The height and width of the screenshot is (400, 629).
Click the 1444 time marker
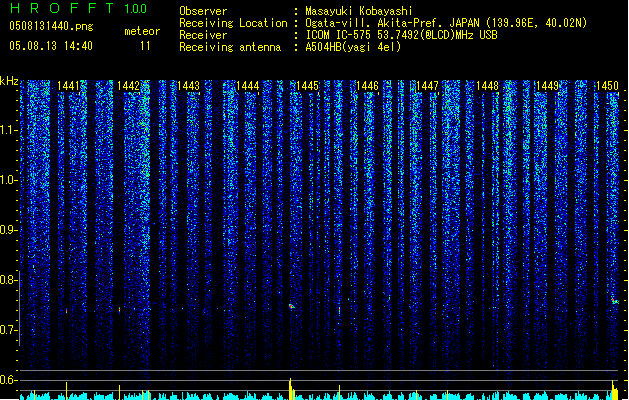tap(248, 86)
